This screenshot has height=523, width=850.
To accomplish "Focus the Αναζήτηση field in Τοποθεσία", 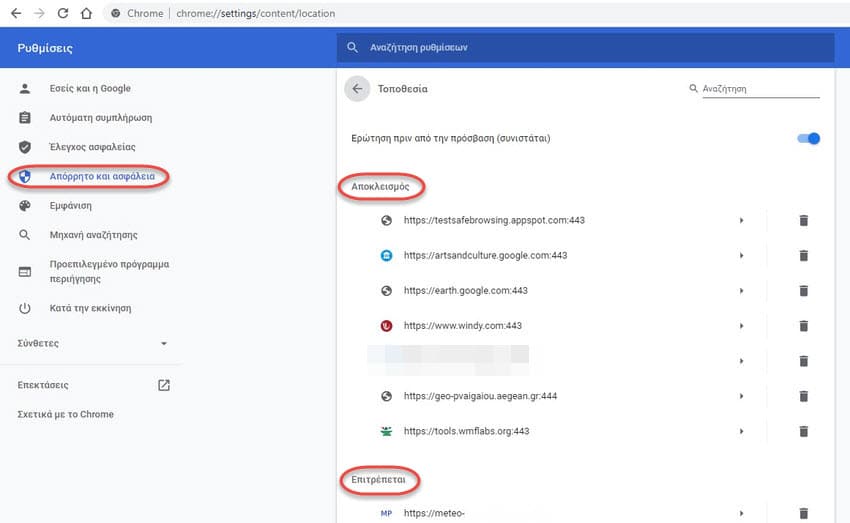I will tap(760, 89).
